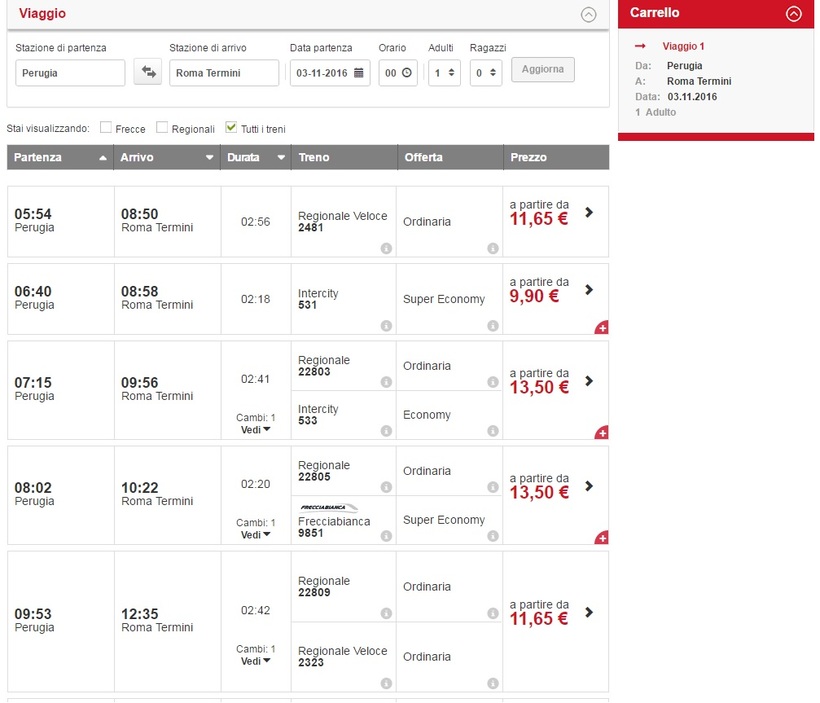Uncheck the Tutti i treni checkbox

pyautogui.click(x=231, y=128)
